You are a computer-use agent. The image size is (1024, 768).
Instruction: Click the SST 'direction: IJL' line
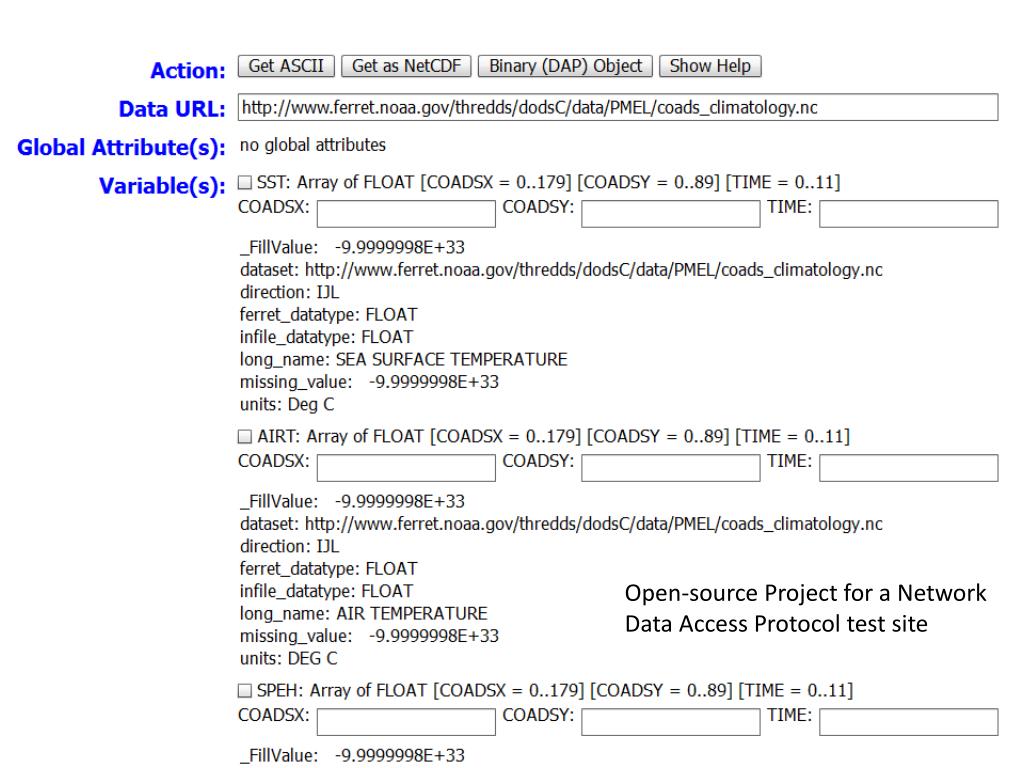(x=289, y=292)
